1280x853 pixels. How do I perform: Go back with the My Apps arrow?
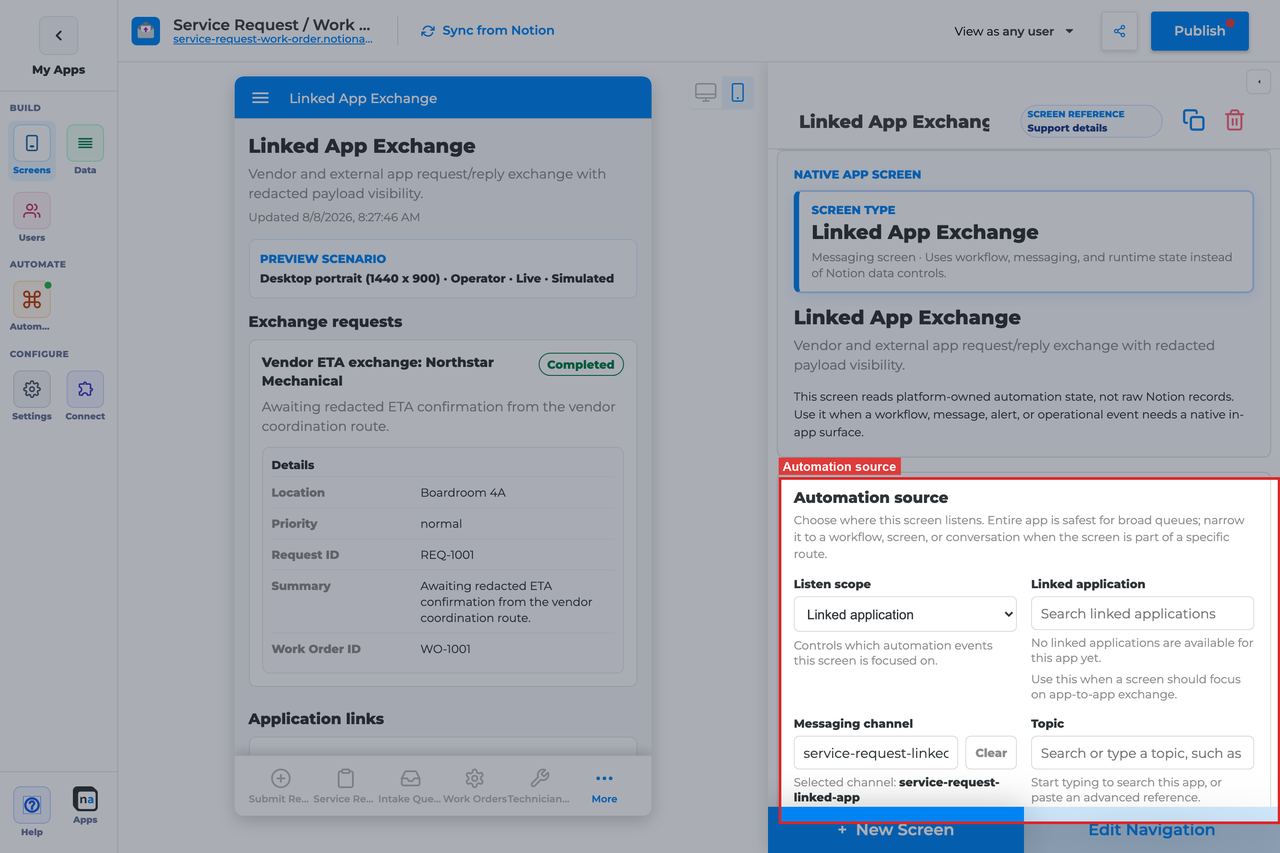click(x=58, y=36)
